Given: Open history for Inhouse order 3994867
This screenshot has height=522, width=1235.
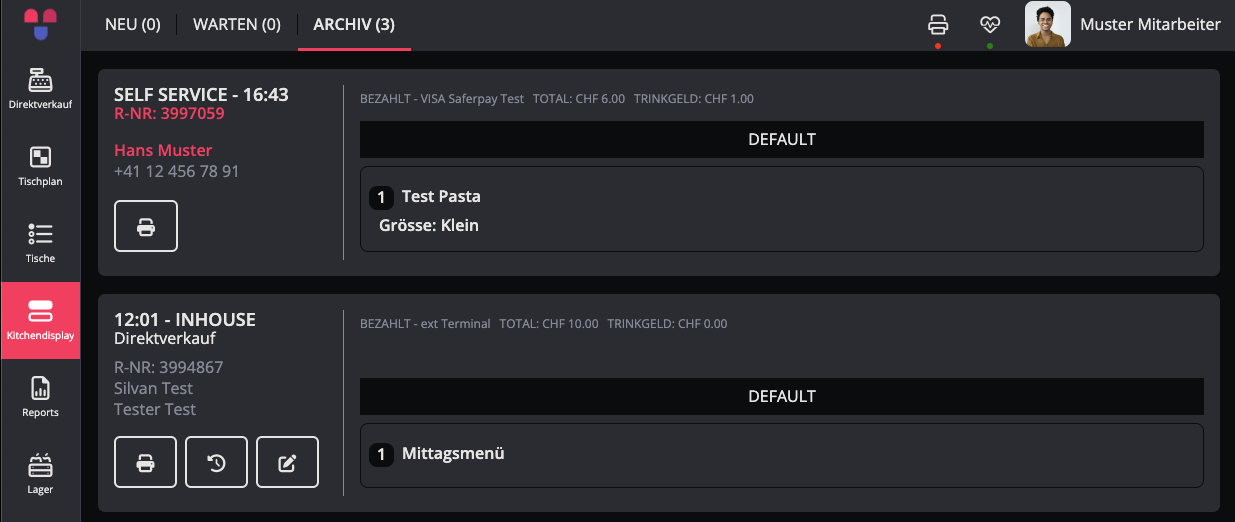Looking at the screenshot, I should coord(216,462).
